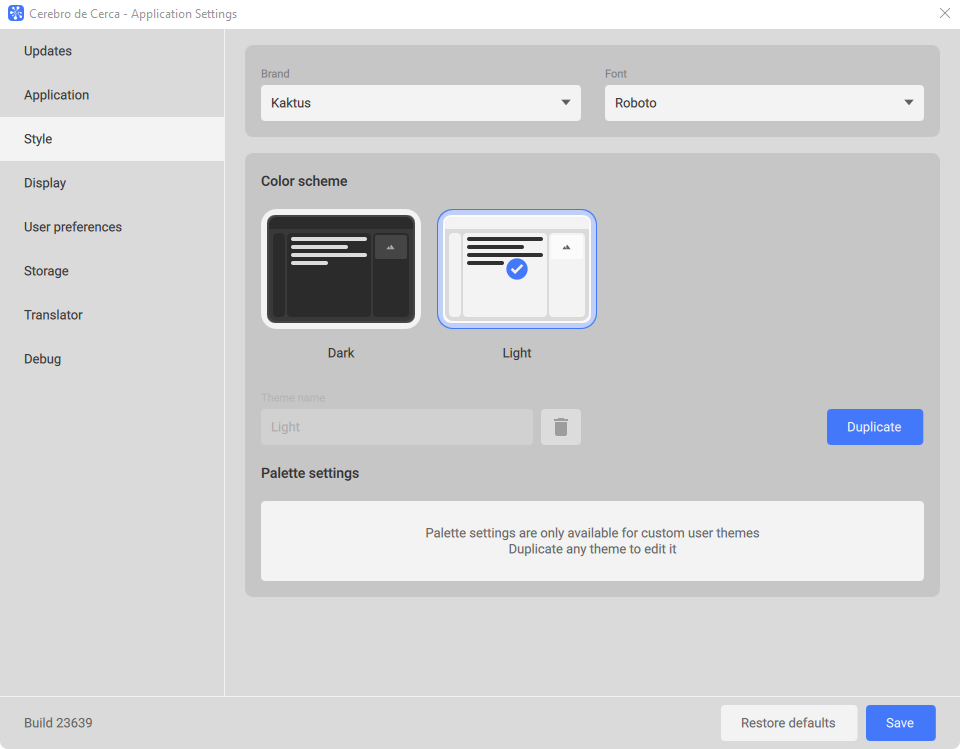The width and height of the screenshot is (960, 749).
Task: Click the Theme name input field
Action: pos(396,427)
